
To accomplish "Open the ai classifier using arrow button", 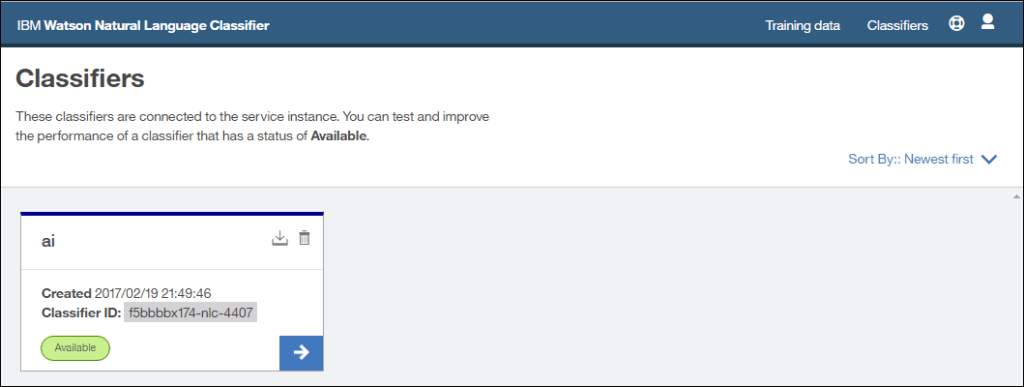I will click(301, 352).
